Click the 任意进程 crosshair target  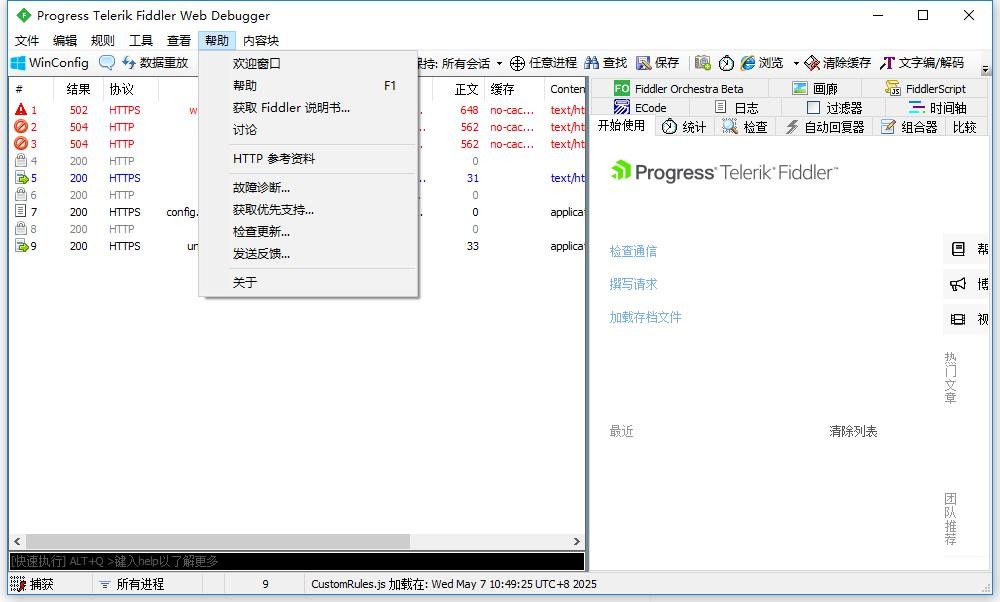[543, 62]
